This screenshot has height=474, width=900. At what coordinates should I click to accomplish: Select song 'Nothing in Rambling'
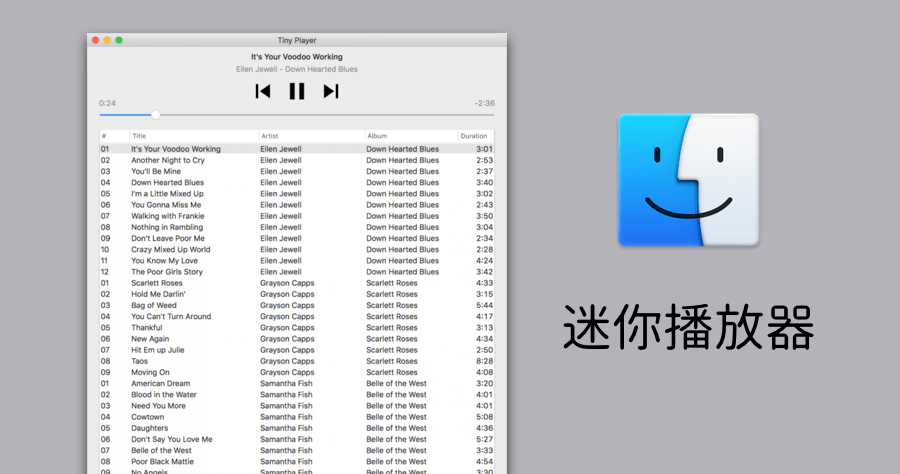click(167, 227)
